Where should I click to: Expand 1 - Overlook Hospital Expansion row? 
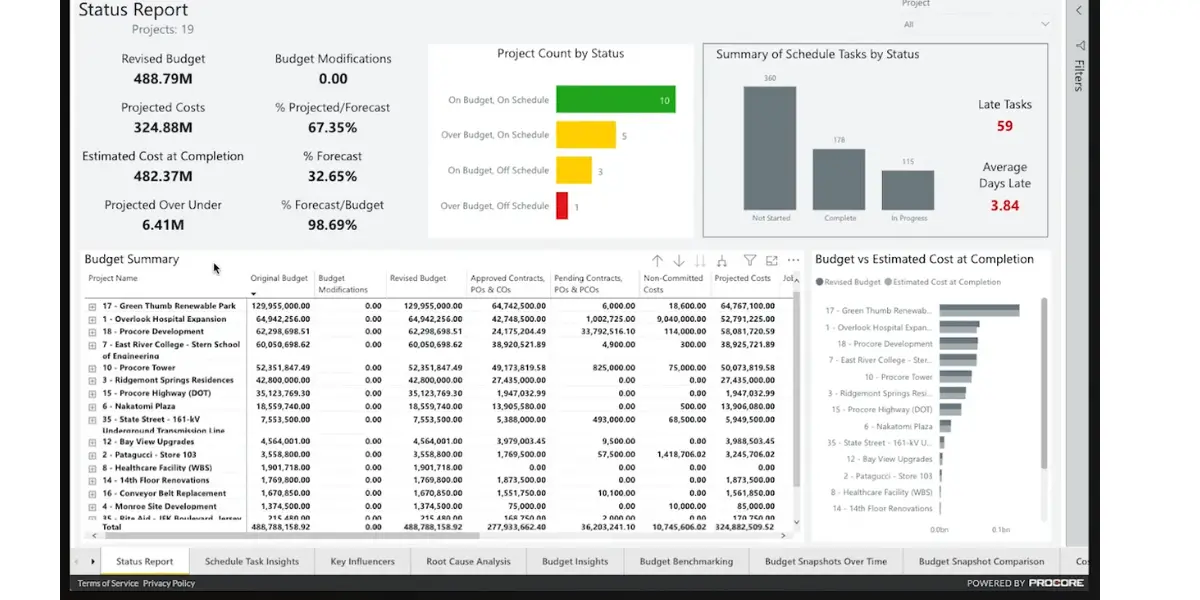92,319
